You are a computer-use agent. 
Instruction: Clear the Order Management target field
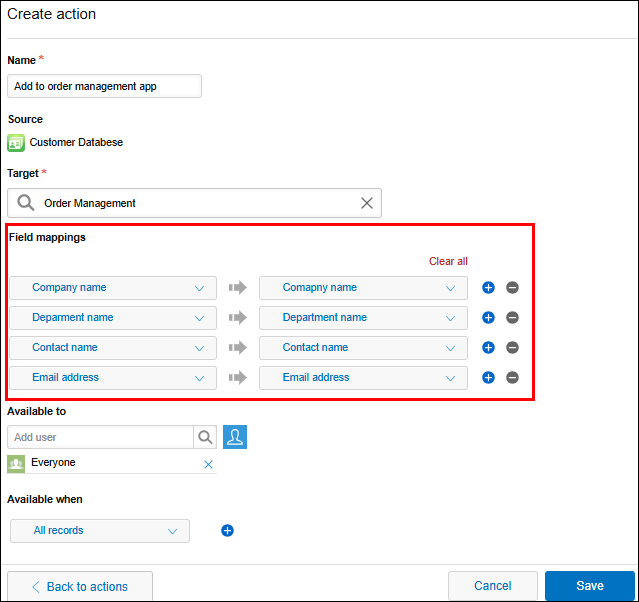[x=367, y=203]
